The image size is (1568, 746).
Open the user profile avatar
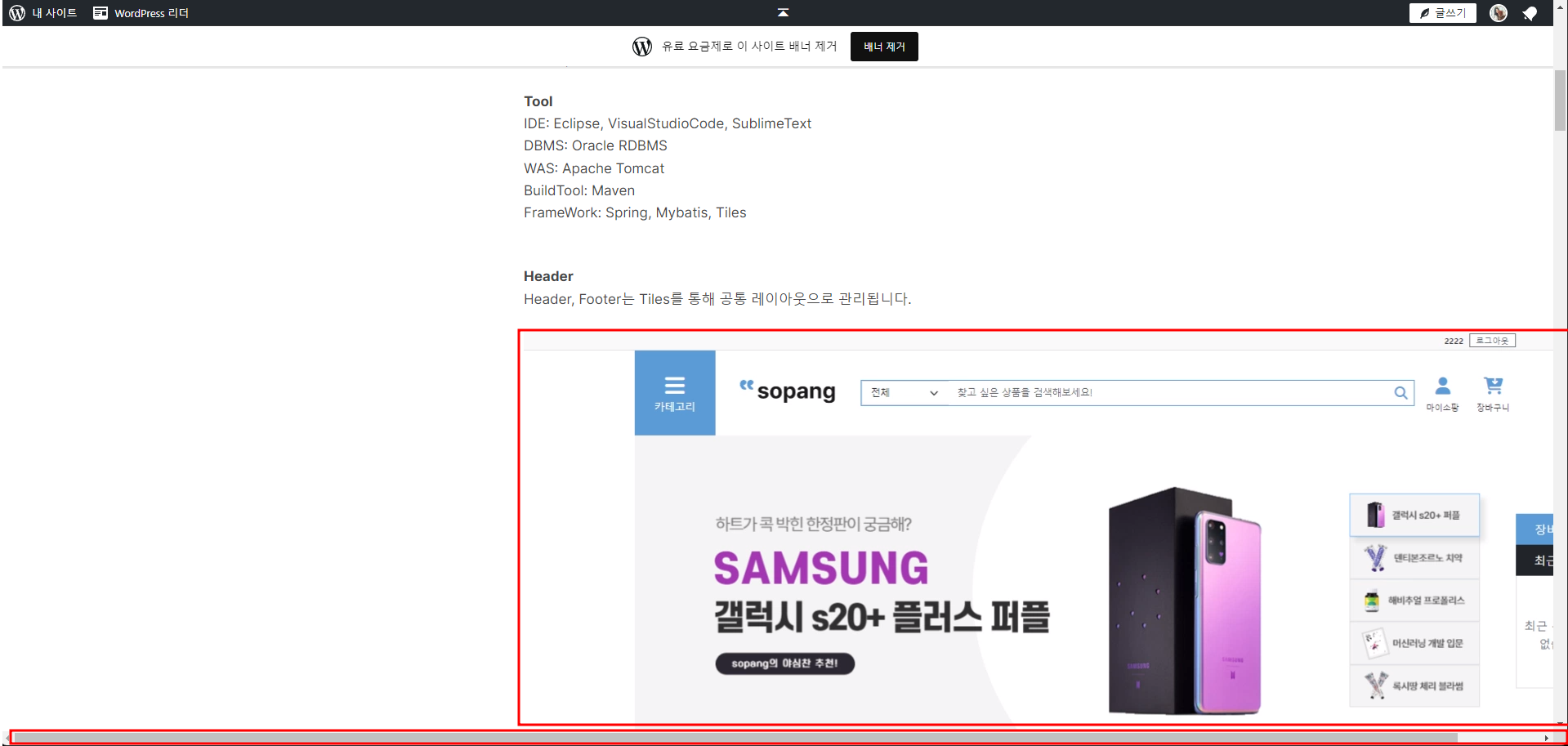pos(1499,13)
